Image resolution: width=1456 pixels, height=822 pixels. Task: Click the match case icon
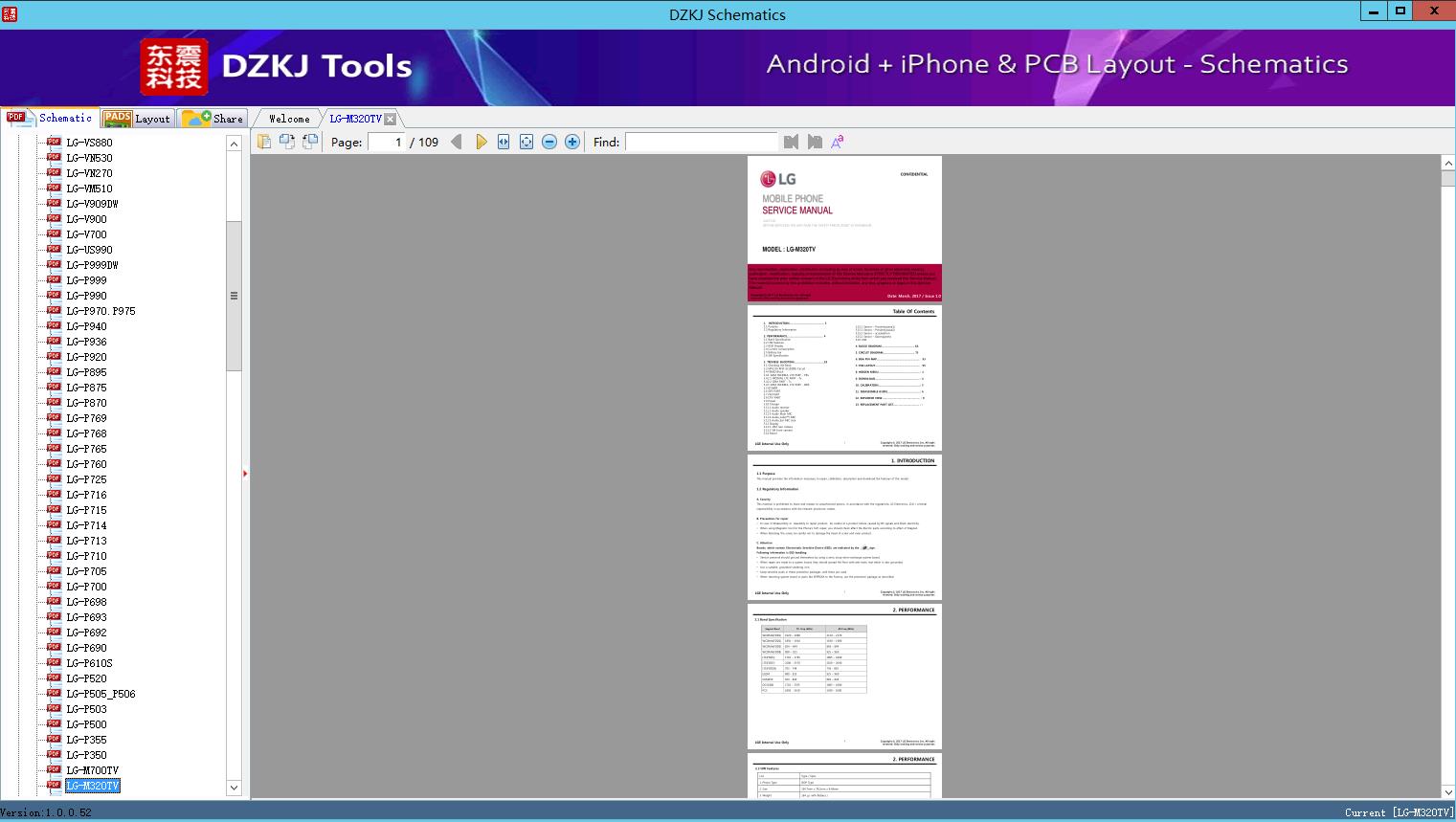click(838, 142)
